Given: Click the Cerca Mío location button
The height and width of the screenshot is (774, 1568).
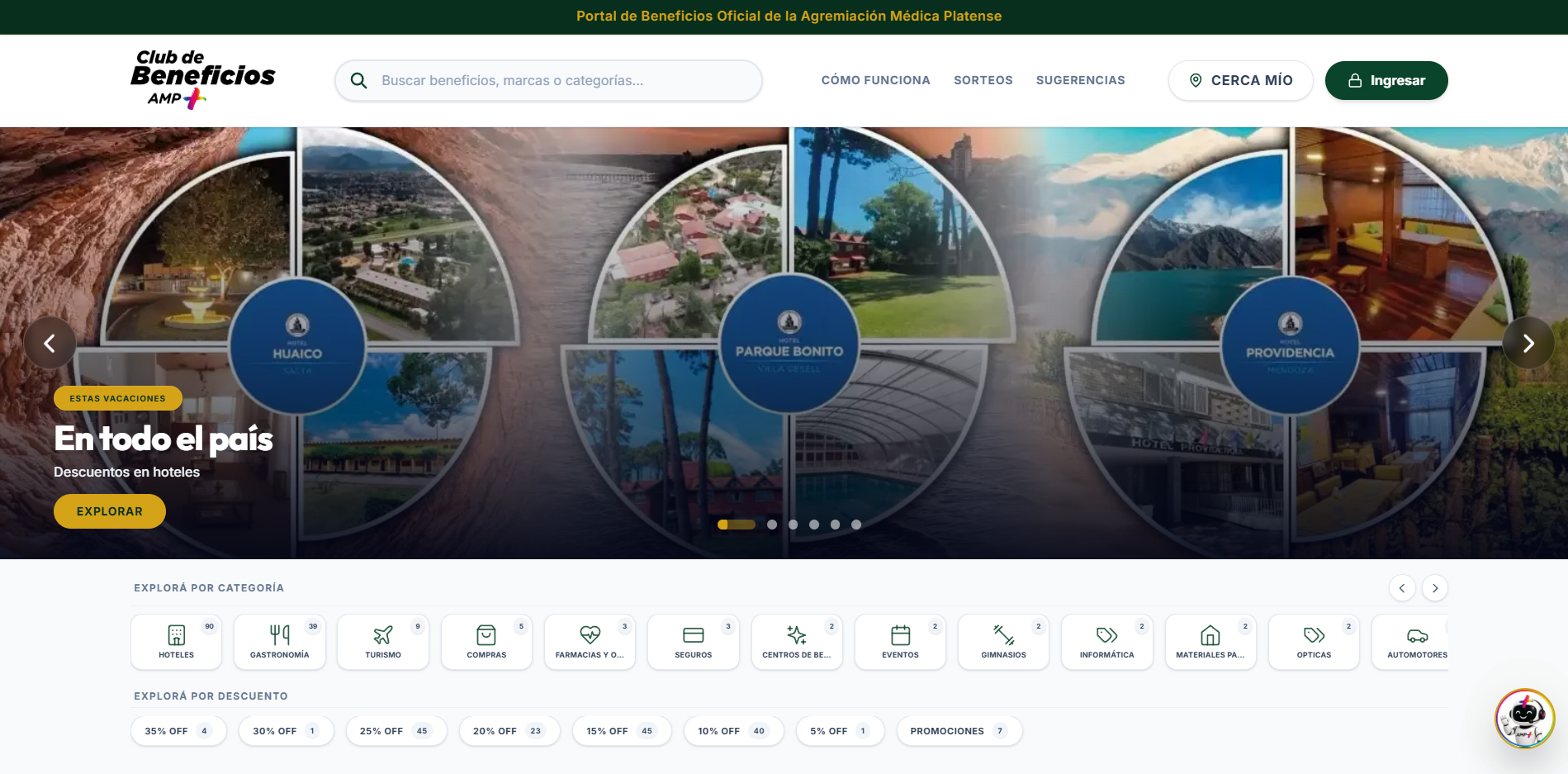Looking at the screenshot, I should (x=1240, y=80).
